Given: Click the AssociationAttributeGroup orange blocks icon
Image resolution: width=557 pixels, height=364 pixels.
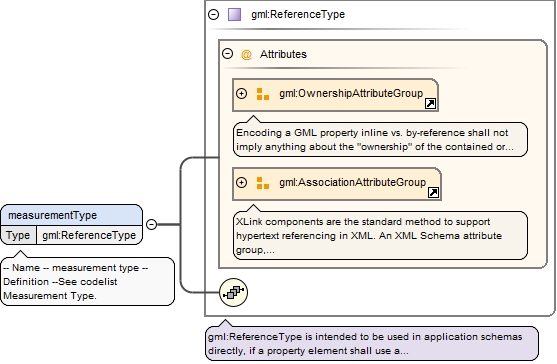Looking at the screenshot, I should 263,183.
